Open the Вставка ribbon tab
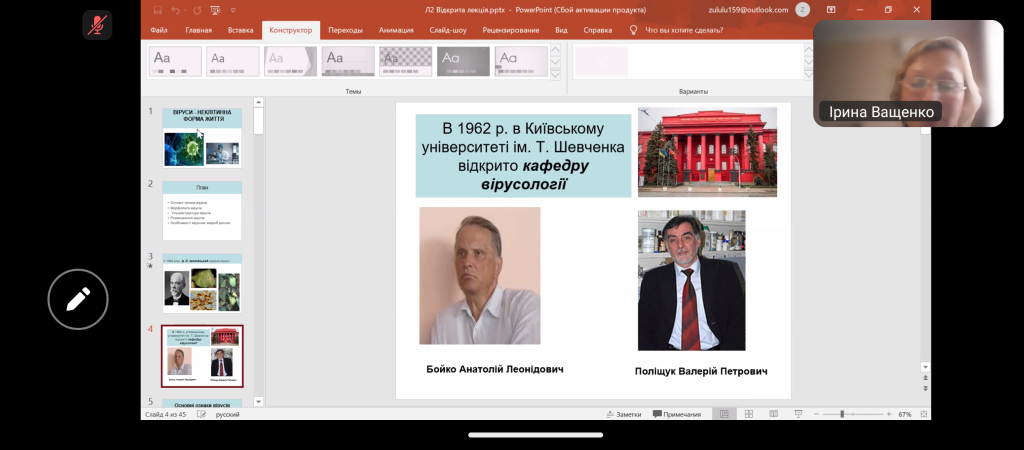Image resolution: width=1024 pixels, height=450 pixels. point(240,30)
